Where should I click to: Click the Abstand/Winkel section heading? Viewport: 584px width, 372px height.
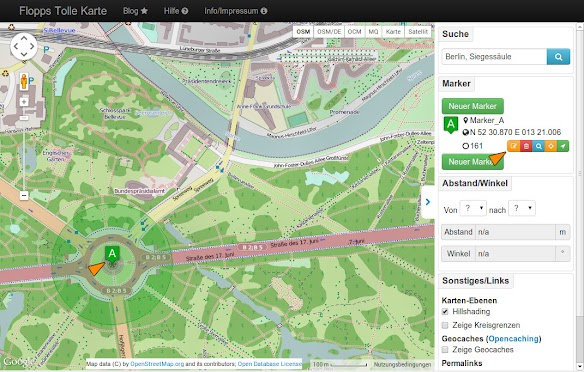coord(475,183)
